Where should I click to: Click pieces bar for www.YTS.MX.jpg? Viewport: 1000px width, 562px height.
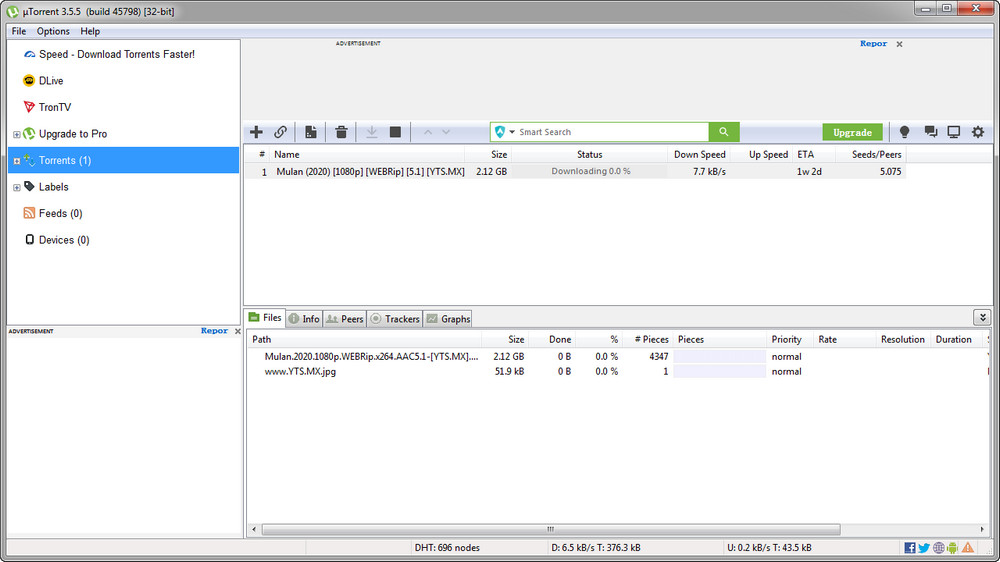pyautogui.click(x=719, y=371)
